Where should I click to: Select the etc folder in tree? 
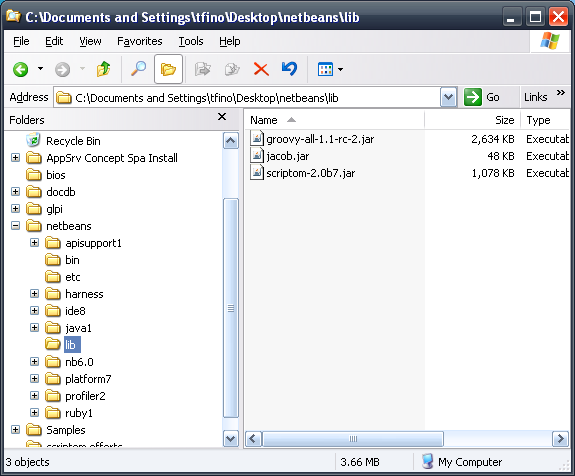tap(73, 277)
